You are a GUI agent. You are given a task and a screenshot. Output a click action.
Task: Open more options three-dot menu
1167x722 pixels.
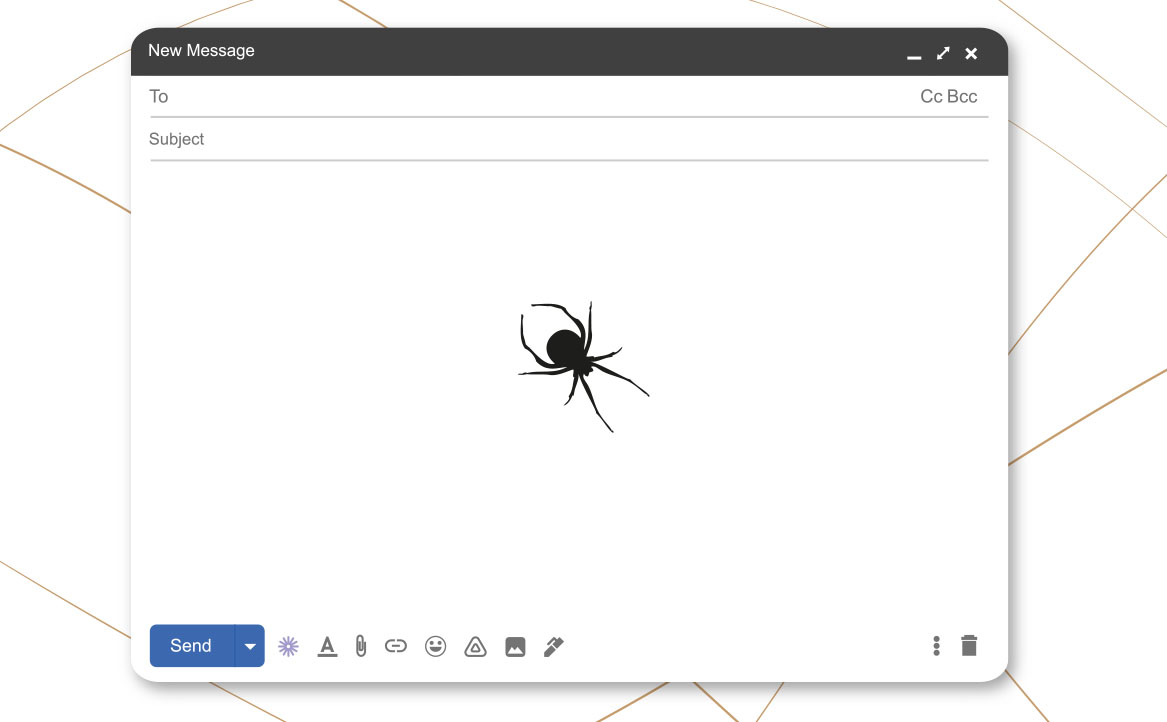tap(936, 646)
